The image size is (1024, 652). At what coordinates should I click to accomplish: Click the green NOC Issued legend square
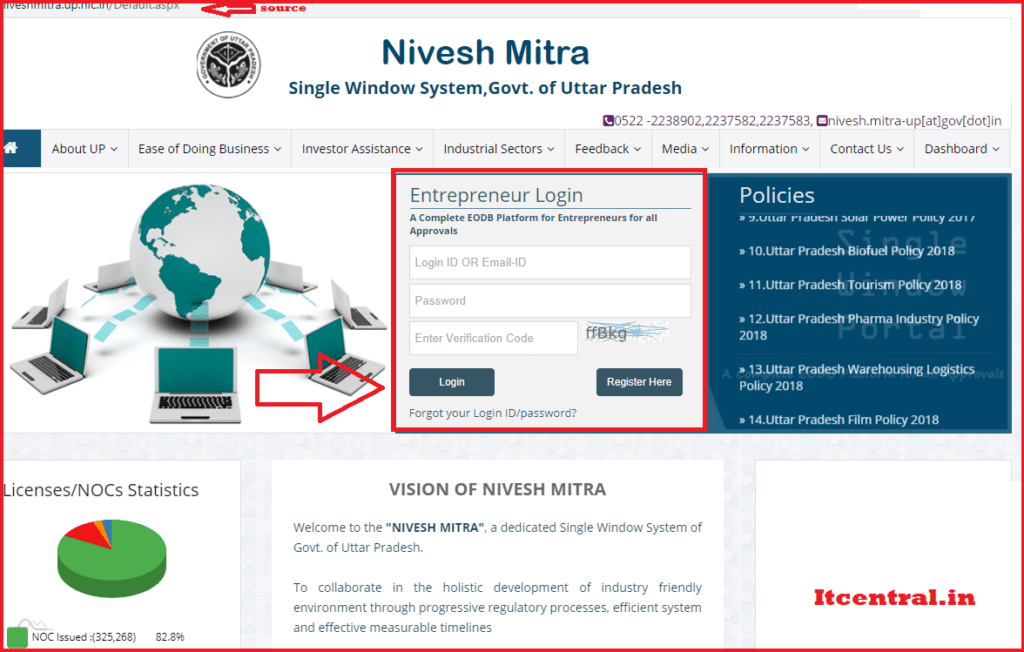click(17, 637)
